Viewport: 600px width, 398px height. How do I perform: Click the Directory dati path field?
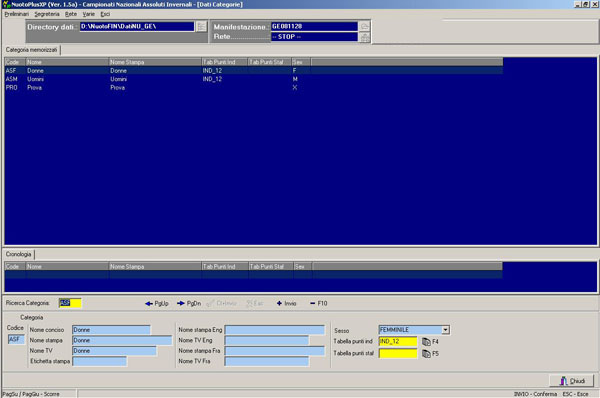point(137,26)
